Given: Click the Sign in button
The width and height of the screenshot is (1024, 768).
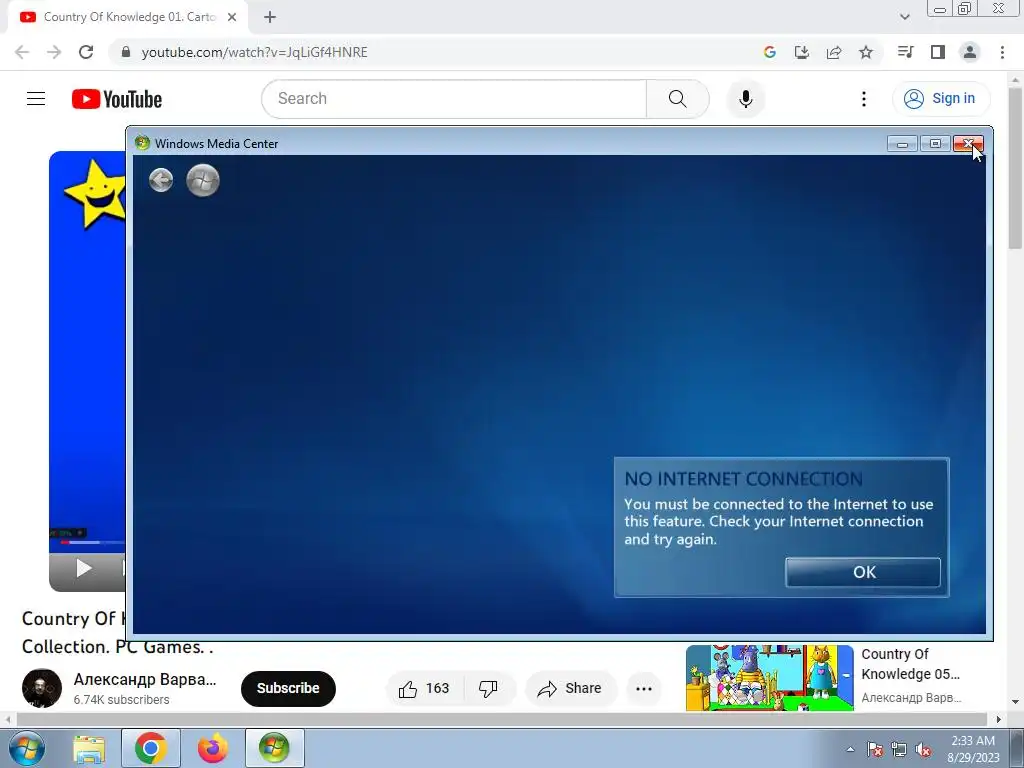Looking at the screenshot, I should 940,99.
